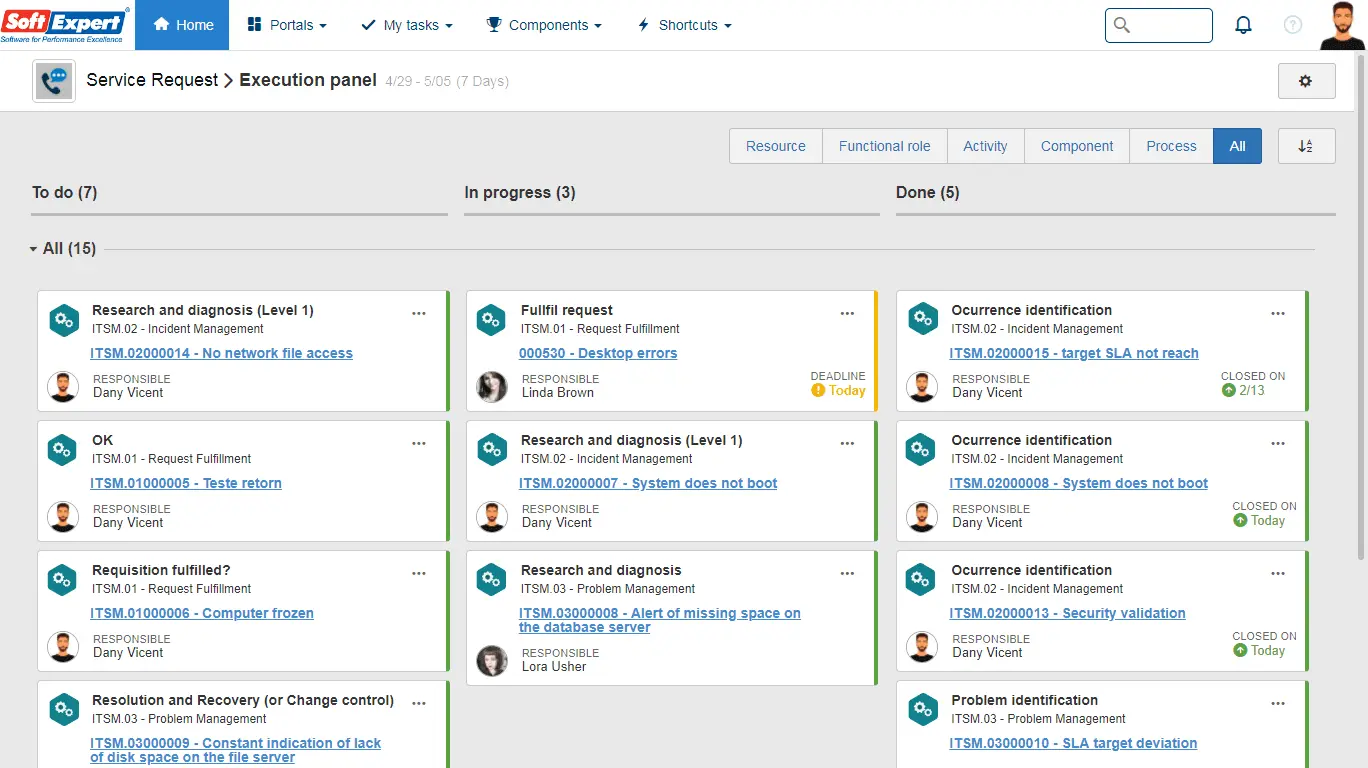Click the search input field
Image resolution: width=1368 pixels, height=768 pixels.
[1168, 25]
